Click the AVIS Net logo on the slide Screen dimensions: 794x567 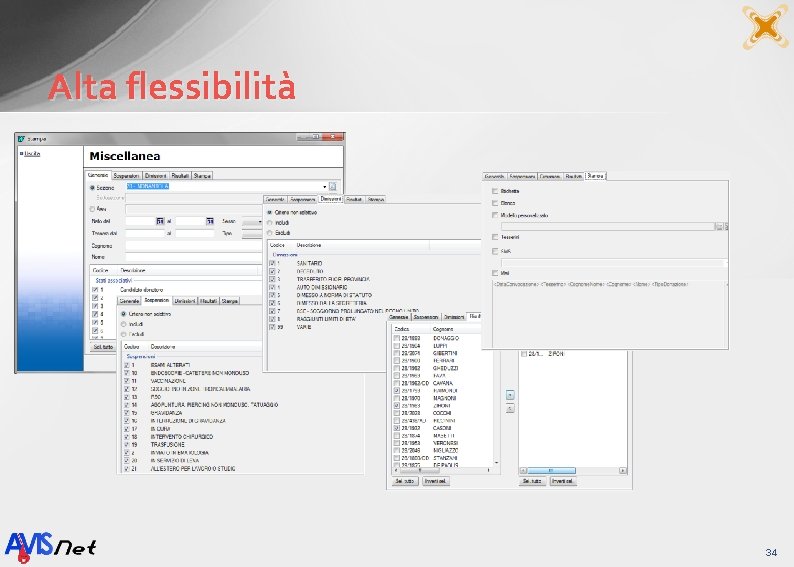click(x=50, y=547)
